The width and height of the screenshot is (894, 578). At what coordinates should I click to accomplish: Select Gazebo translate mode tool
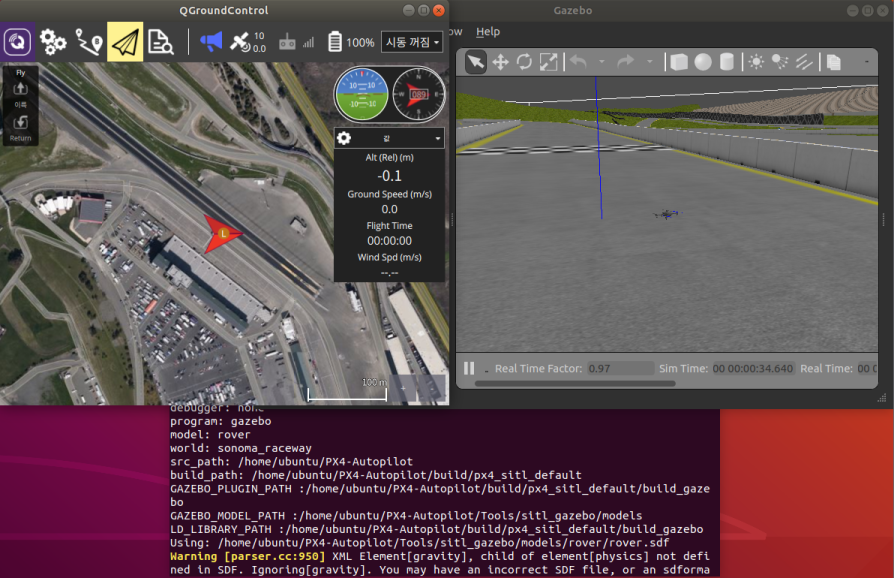tap(501, 62)
